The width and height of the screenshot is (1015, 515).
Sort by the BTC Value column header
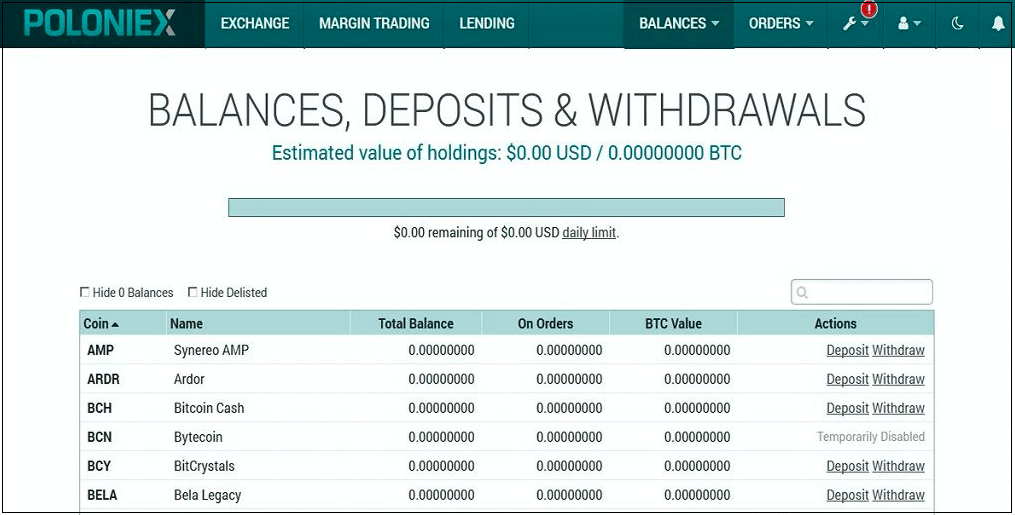(673, 323)
